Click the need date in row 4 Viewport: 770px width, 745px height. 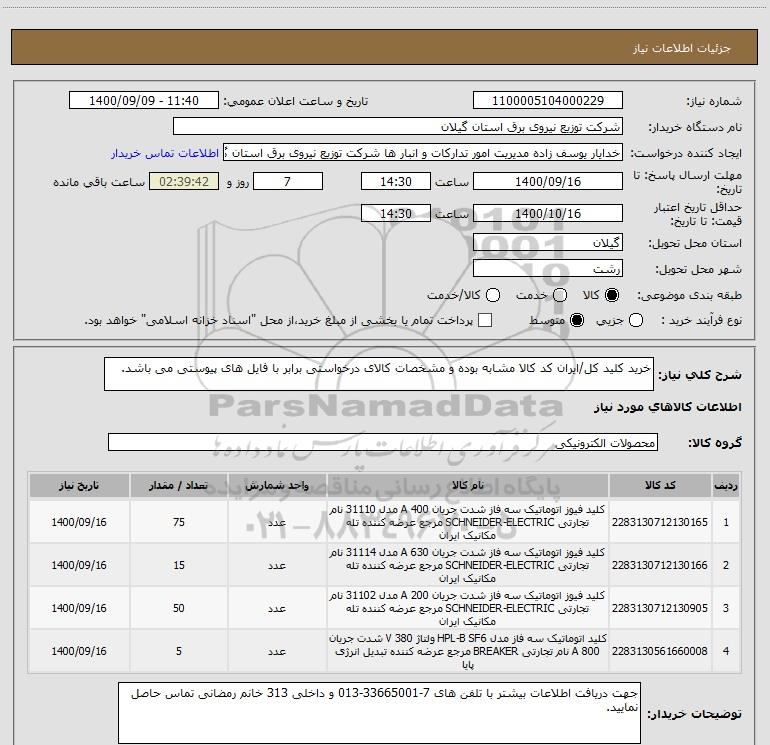click(x=79, y=651)
